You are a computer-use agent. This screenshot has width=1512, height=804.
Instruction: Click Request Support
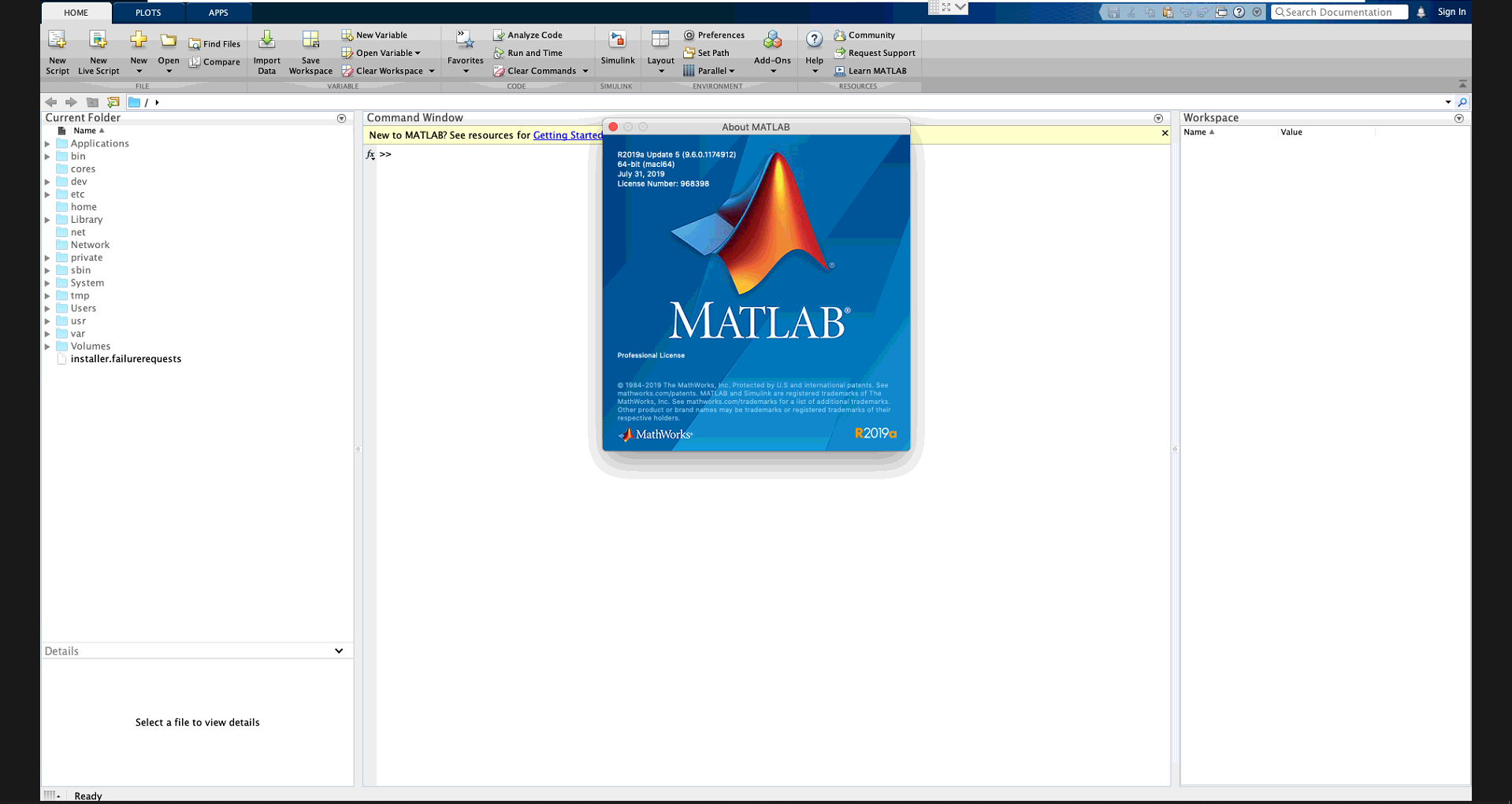(875, 53)
